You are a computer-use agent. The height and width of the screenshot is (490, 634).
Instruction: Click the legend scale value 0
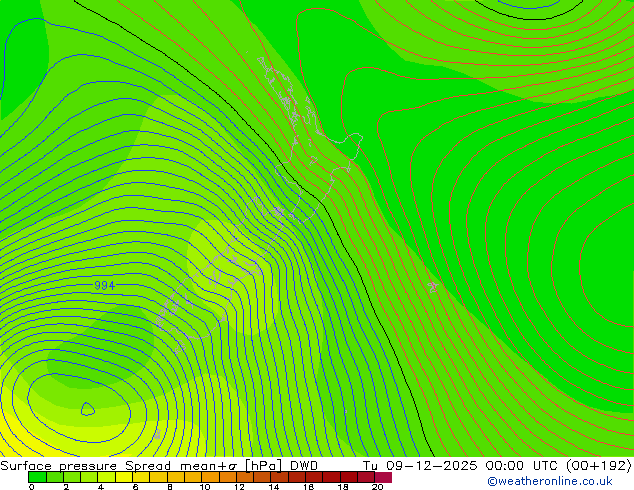[x=32, y=487]
